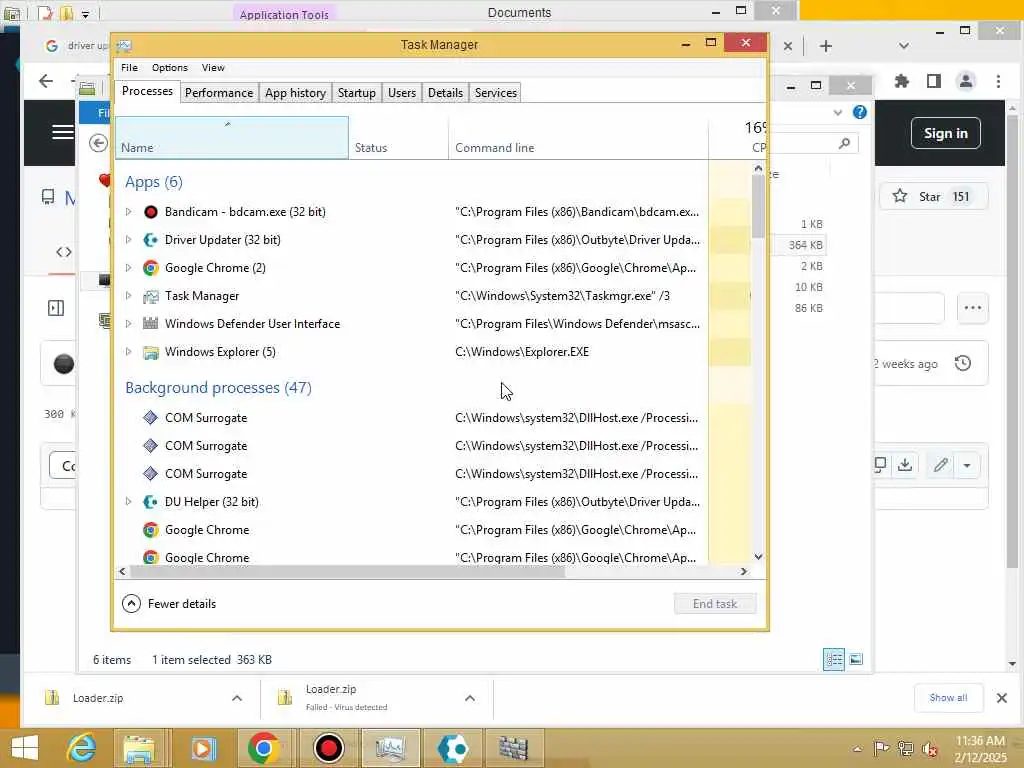Open the Windows Start button

point(25,748)
